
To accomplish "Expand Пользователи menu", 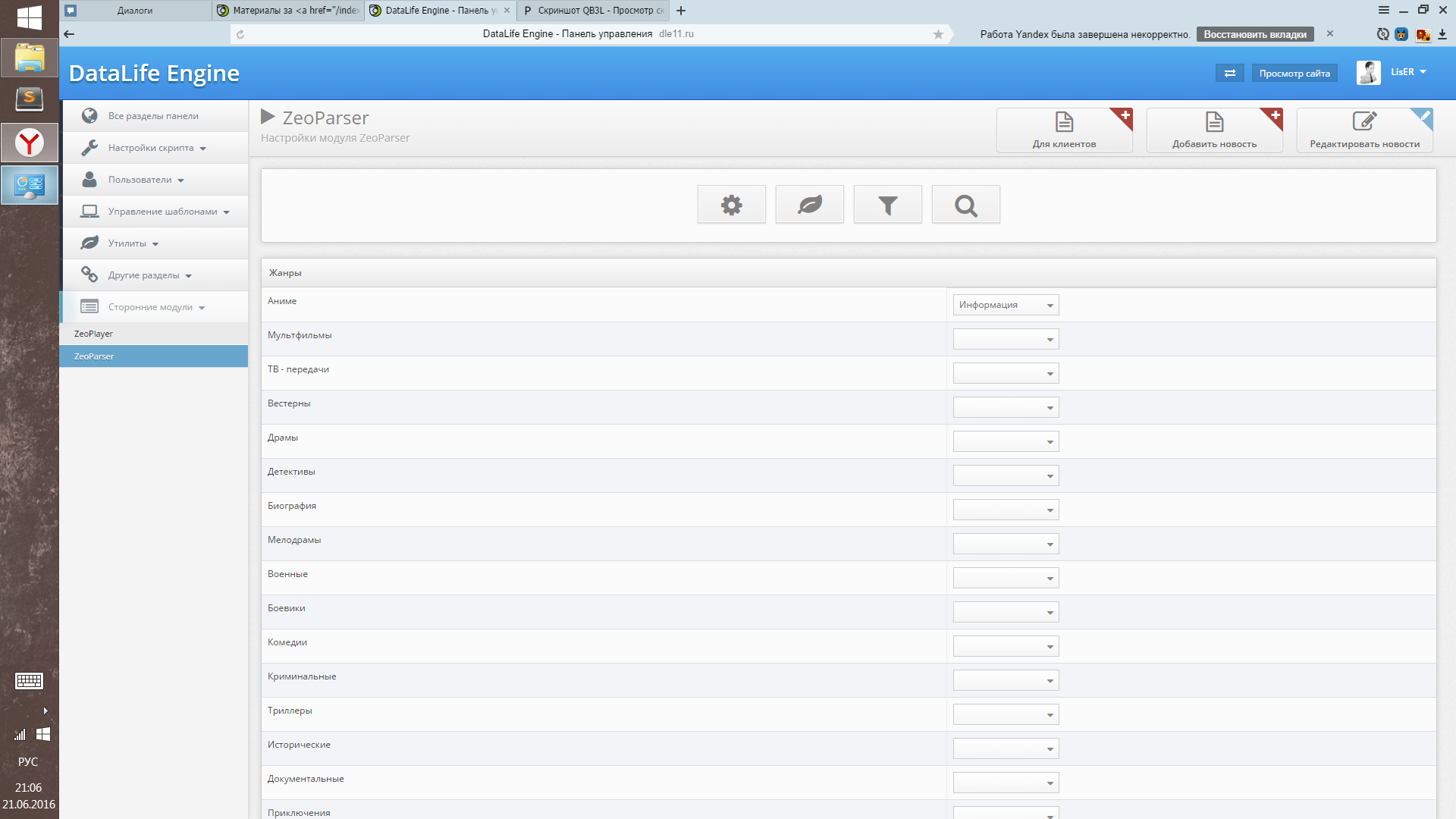I will (155, 180).
